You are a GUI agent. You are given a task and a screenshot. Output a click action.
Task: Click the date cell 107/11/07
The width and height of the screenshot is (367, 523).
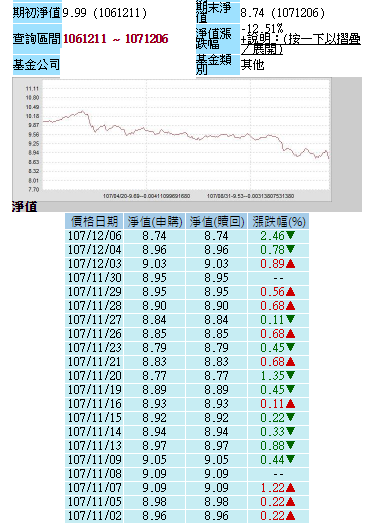pos(94,488)
